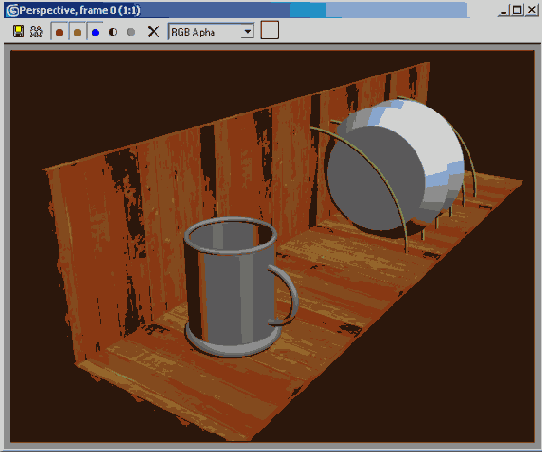This screenshot has height=452, width=542.
Task: Close the rendered frame window
Action: point(531,11)
